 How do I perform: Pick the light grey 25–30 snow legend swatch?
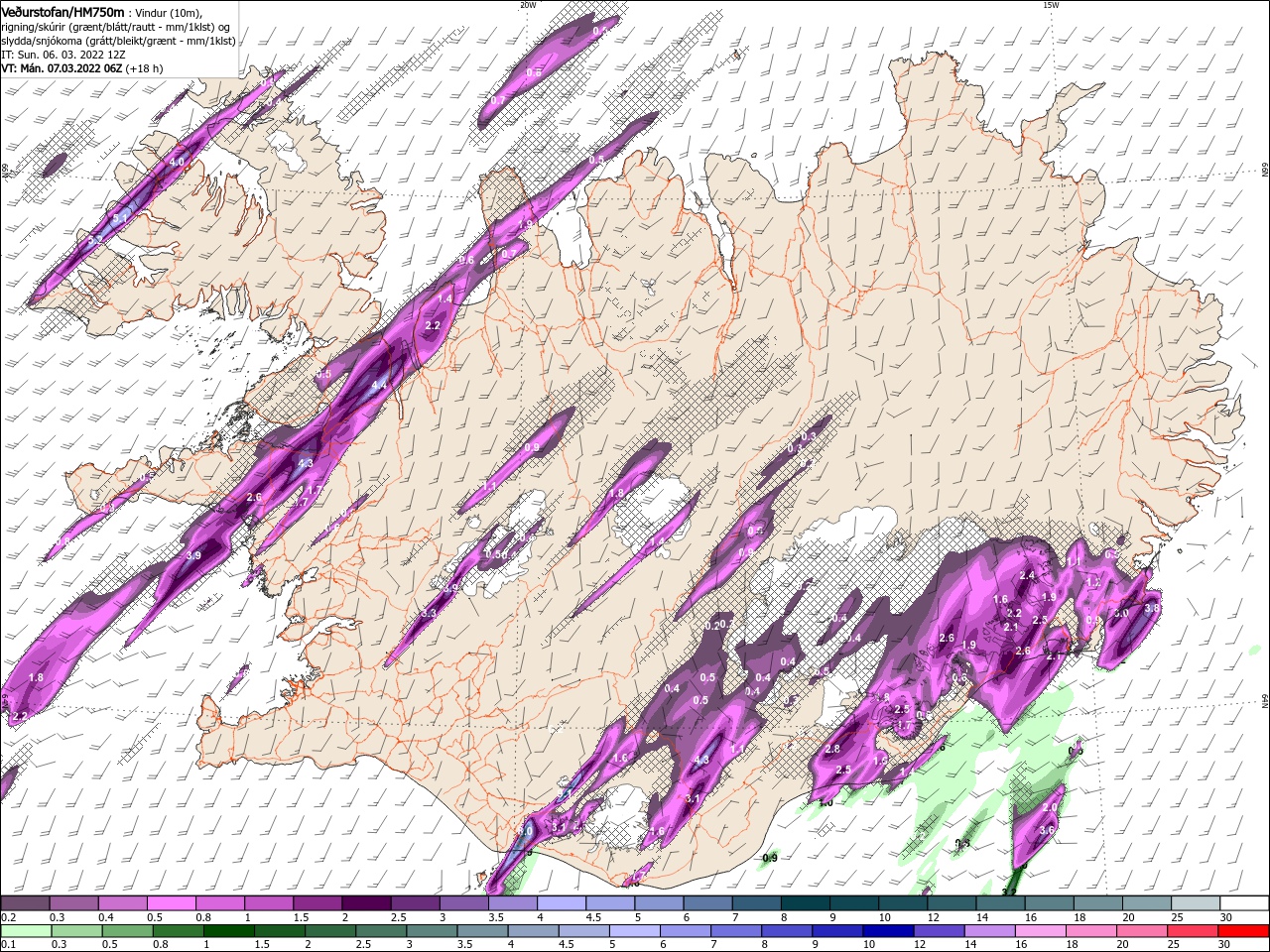pyautogui.click(x=1197, y=903)
